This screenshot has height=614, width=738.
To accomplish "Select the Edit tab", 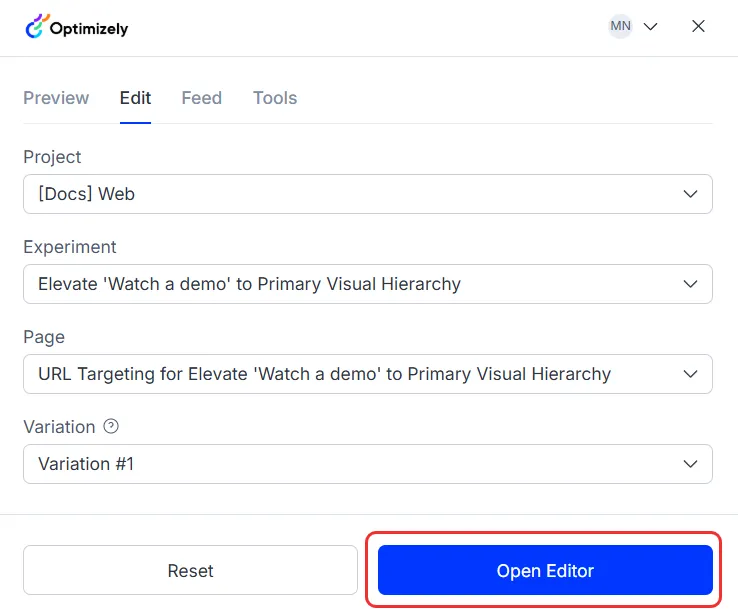I will 136,98.
